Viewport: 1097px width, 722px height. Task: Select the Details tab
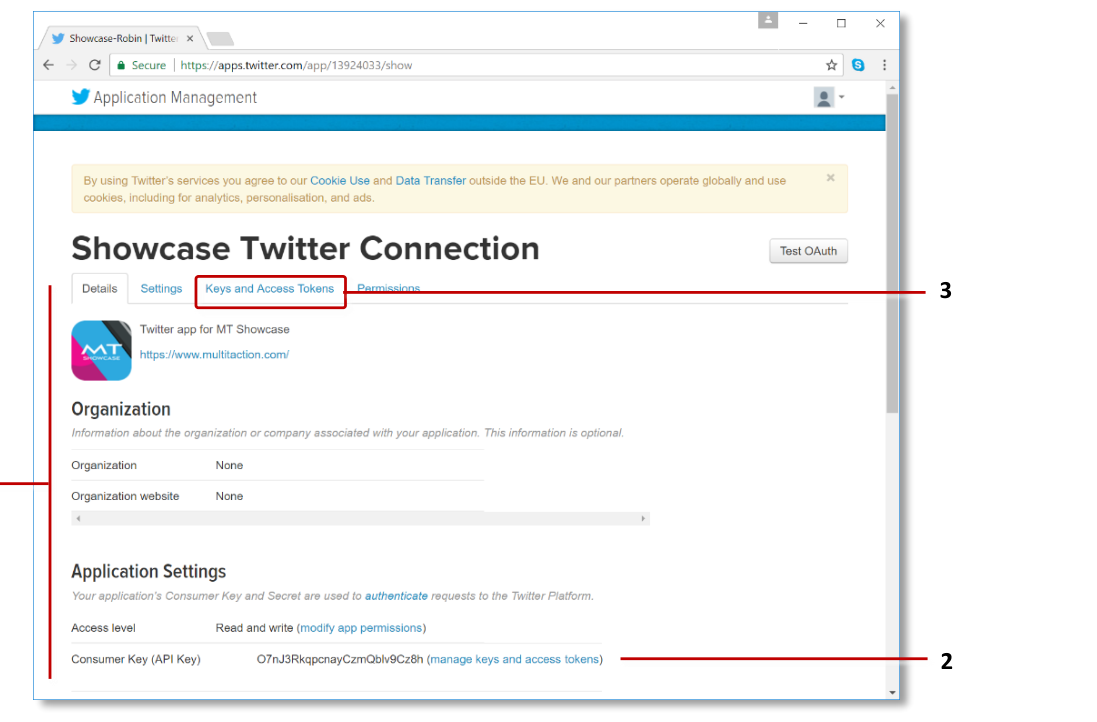pyautogui.click(x=99, y=288)
